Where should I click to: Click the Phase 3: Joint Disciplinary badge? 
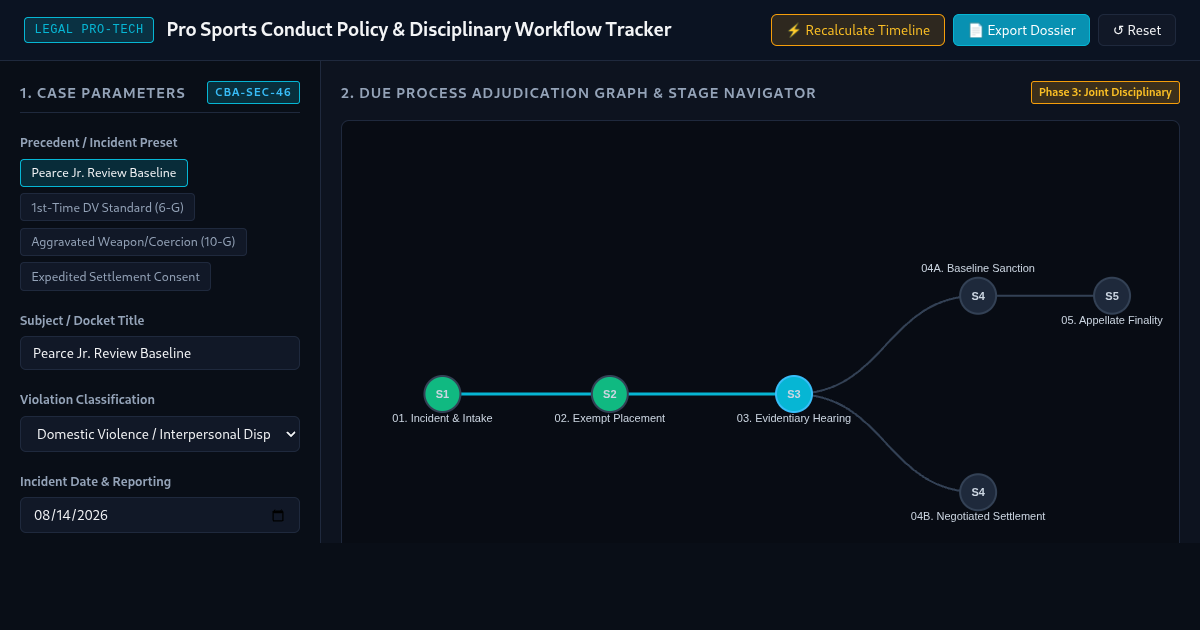(1105, 92)
